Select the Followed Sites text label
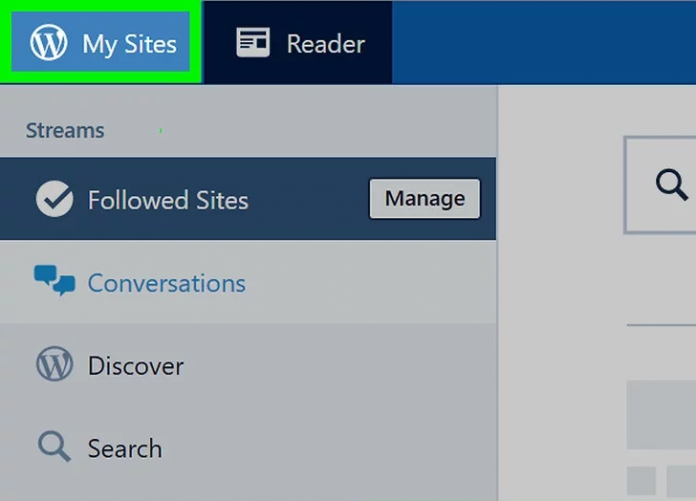Image resolution: width=696 pixels, height=501 pixels. (x=168, y=200)
